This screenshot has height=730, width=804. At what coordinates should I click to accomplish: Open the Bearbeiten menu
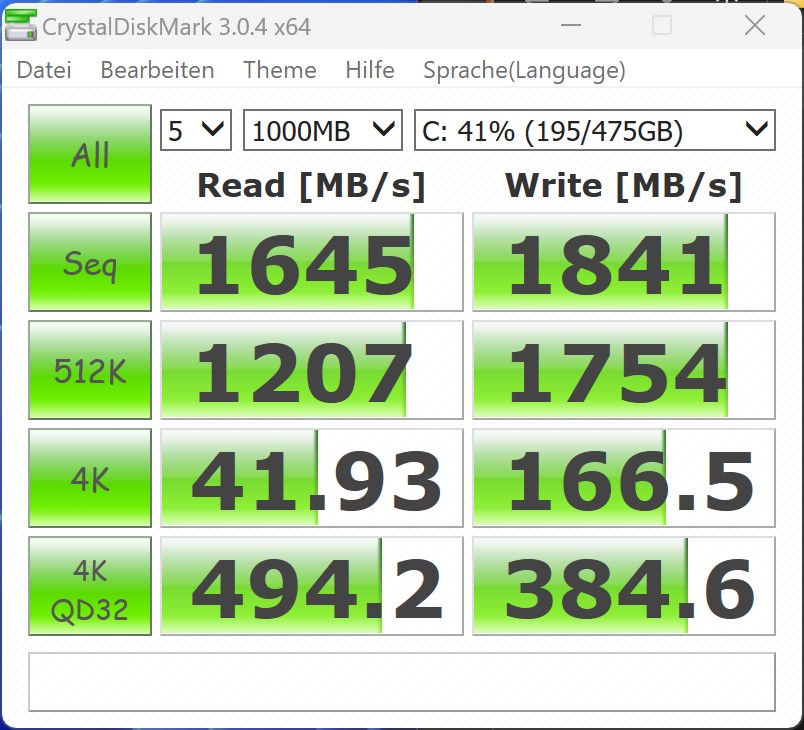coord(157,70)
